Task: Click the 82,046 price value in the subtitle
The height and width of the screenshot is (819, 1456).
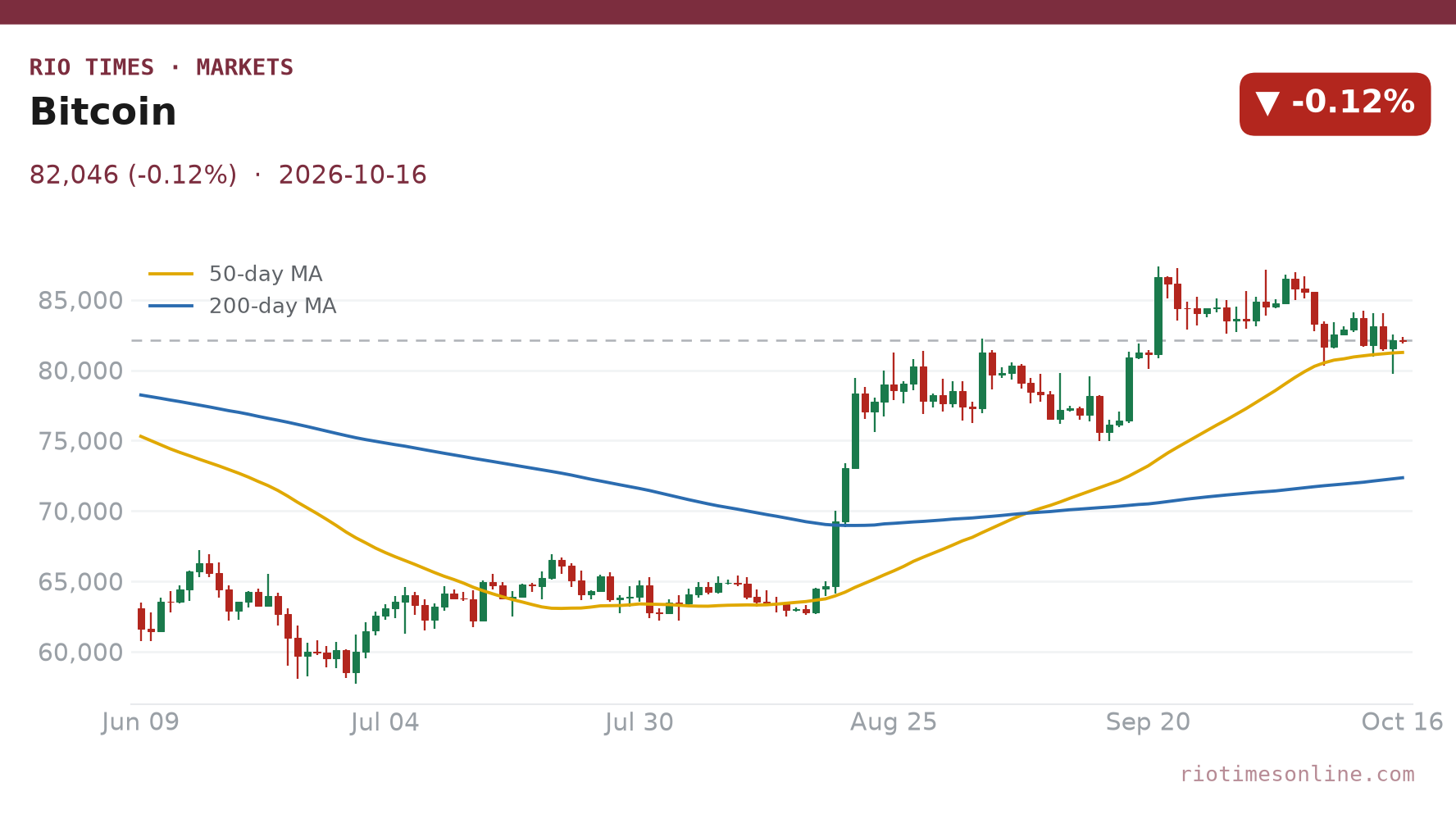Action: pos(74,175)
